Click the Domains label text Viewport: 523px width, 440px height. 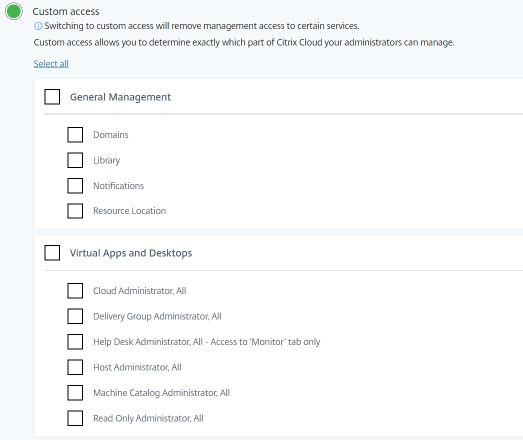pos(111,135)
